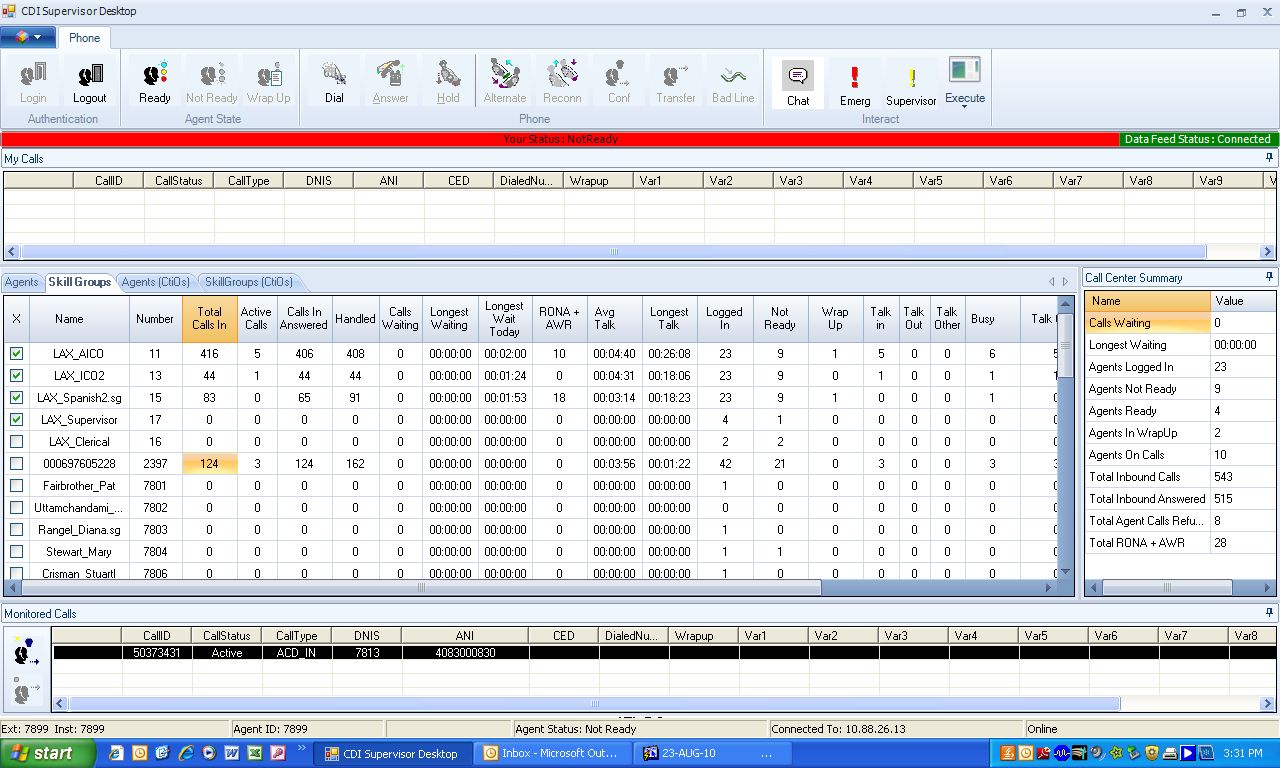Click skill groups horizontal scrollbar thumb
The height and width of the screenshot is (768, 1280).
(419, 588)
